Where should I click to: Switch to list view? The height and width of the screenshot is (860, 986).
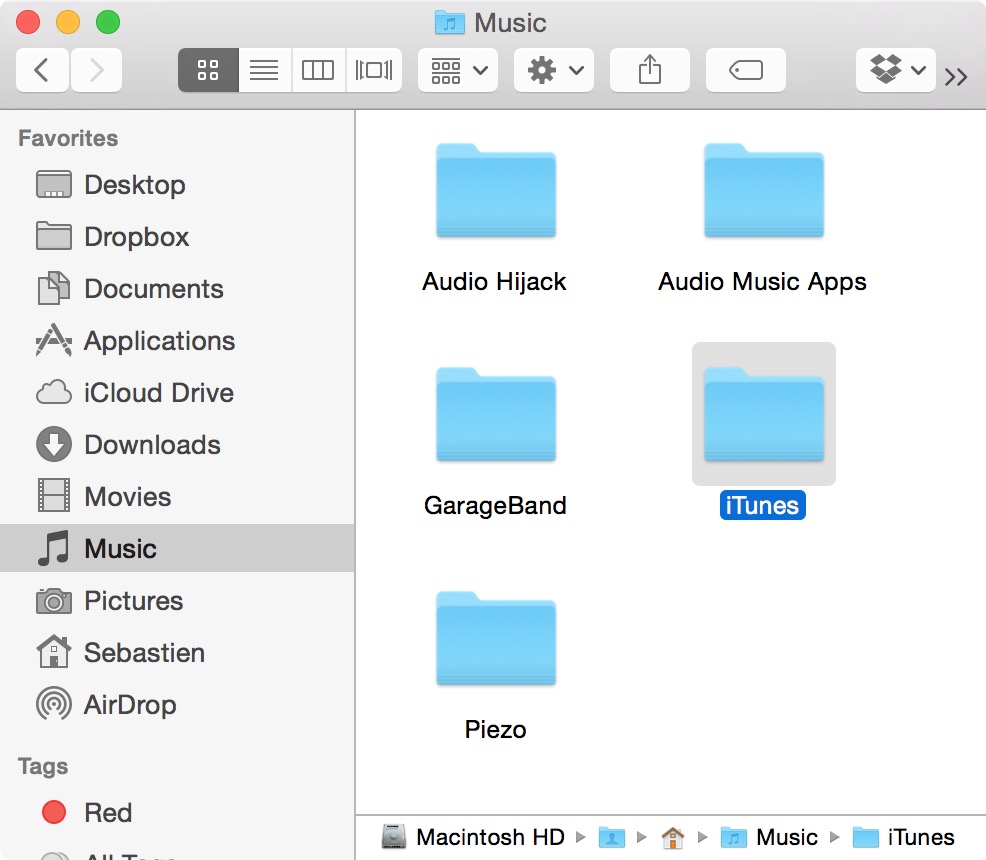pos(265,70)
